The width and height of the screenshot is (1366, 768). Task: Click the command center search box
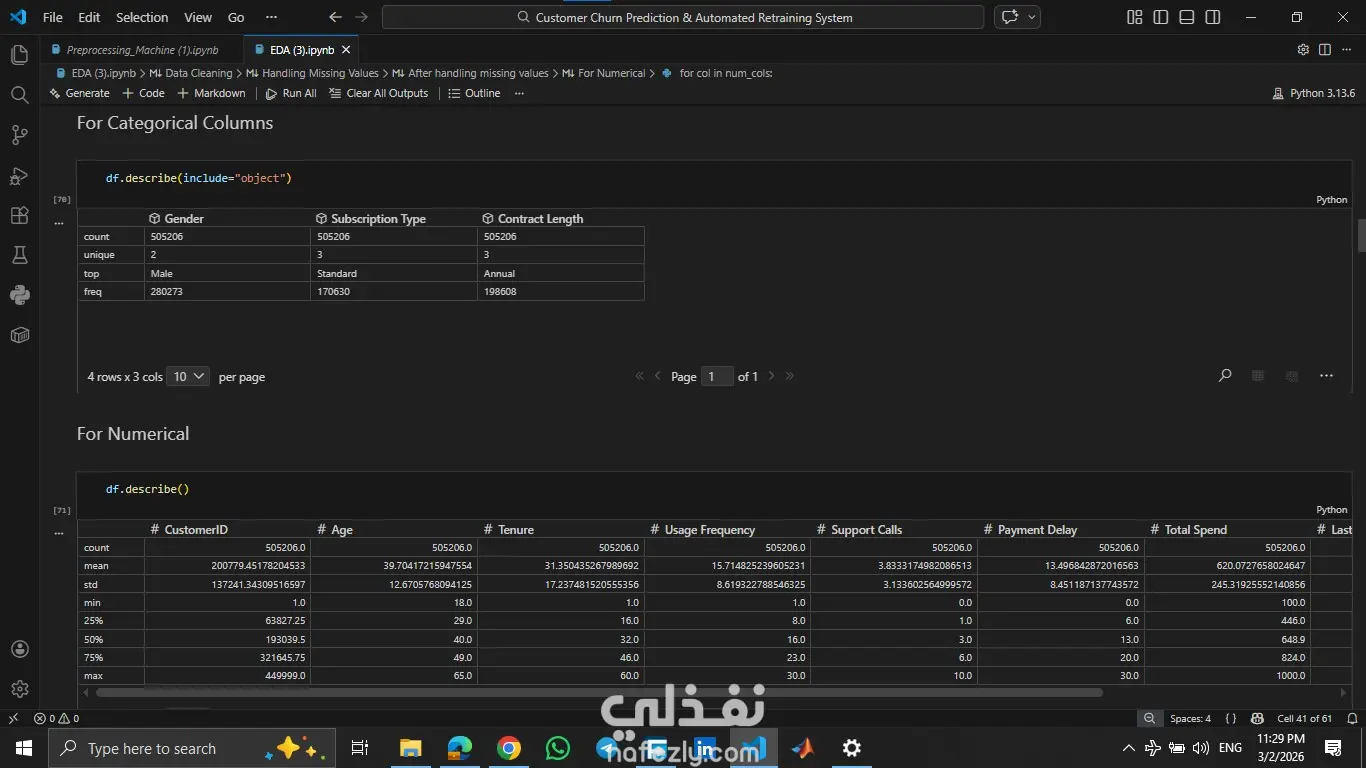point(683,17)
